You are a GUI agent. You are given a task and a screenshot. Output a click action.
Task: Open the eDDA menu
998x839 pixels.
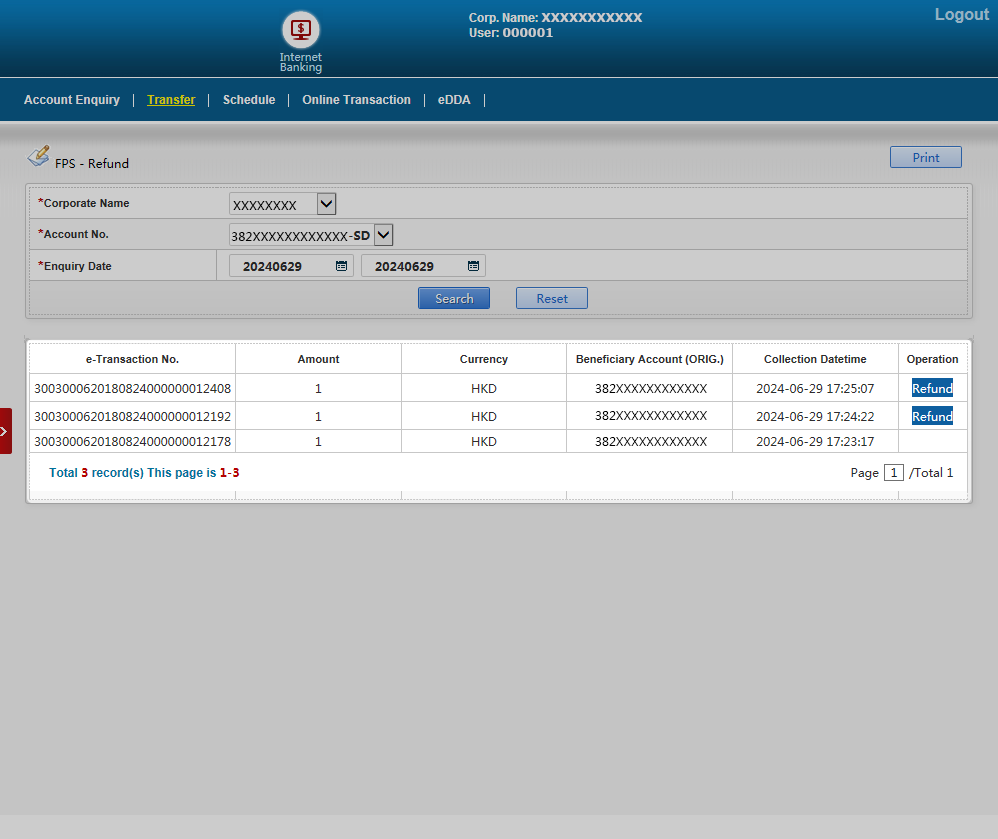click(x=454, y=100)
